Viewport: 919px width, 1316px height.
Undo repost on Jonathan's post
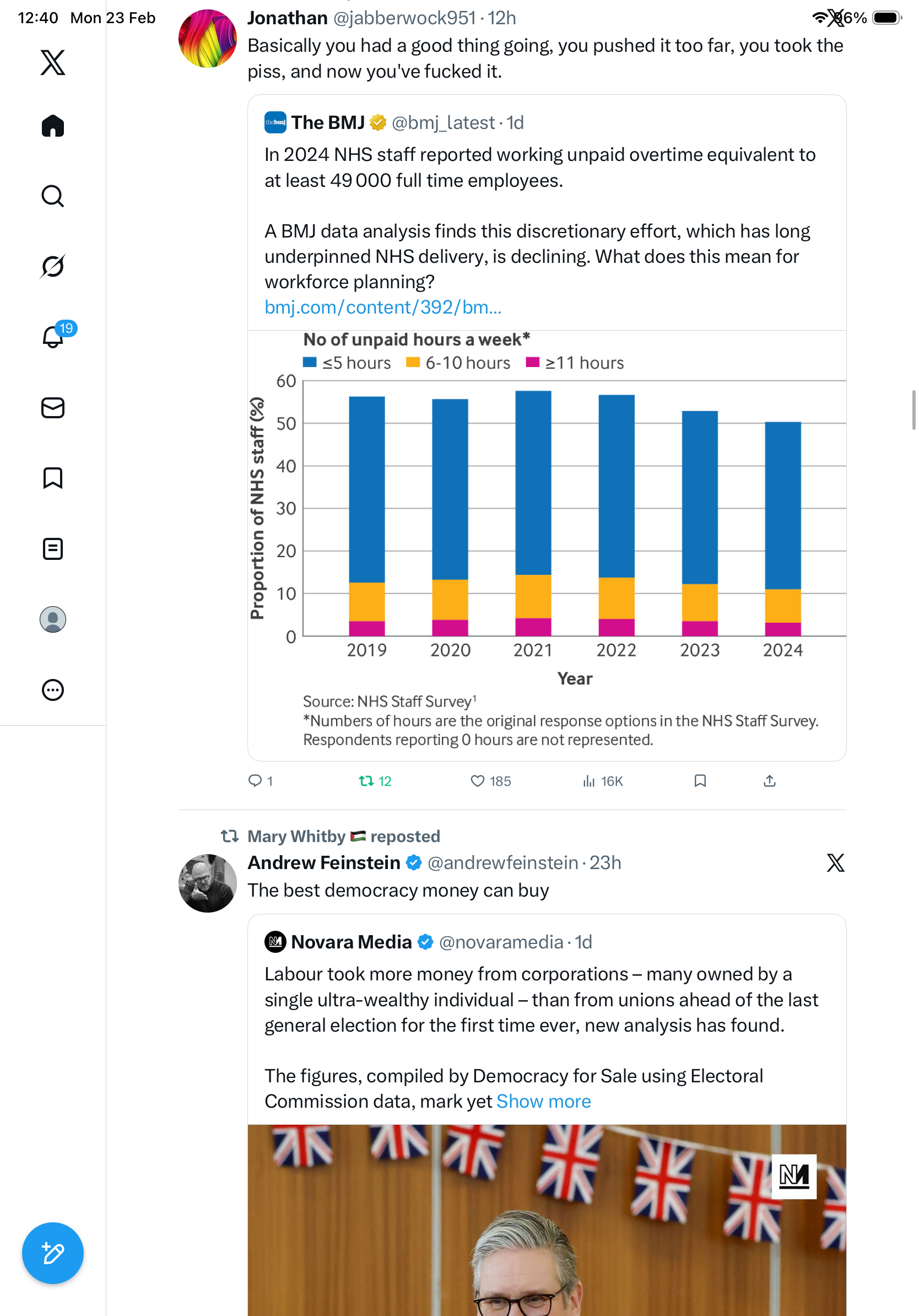coord(366,781)
